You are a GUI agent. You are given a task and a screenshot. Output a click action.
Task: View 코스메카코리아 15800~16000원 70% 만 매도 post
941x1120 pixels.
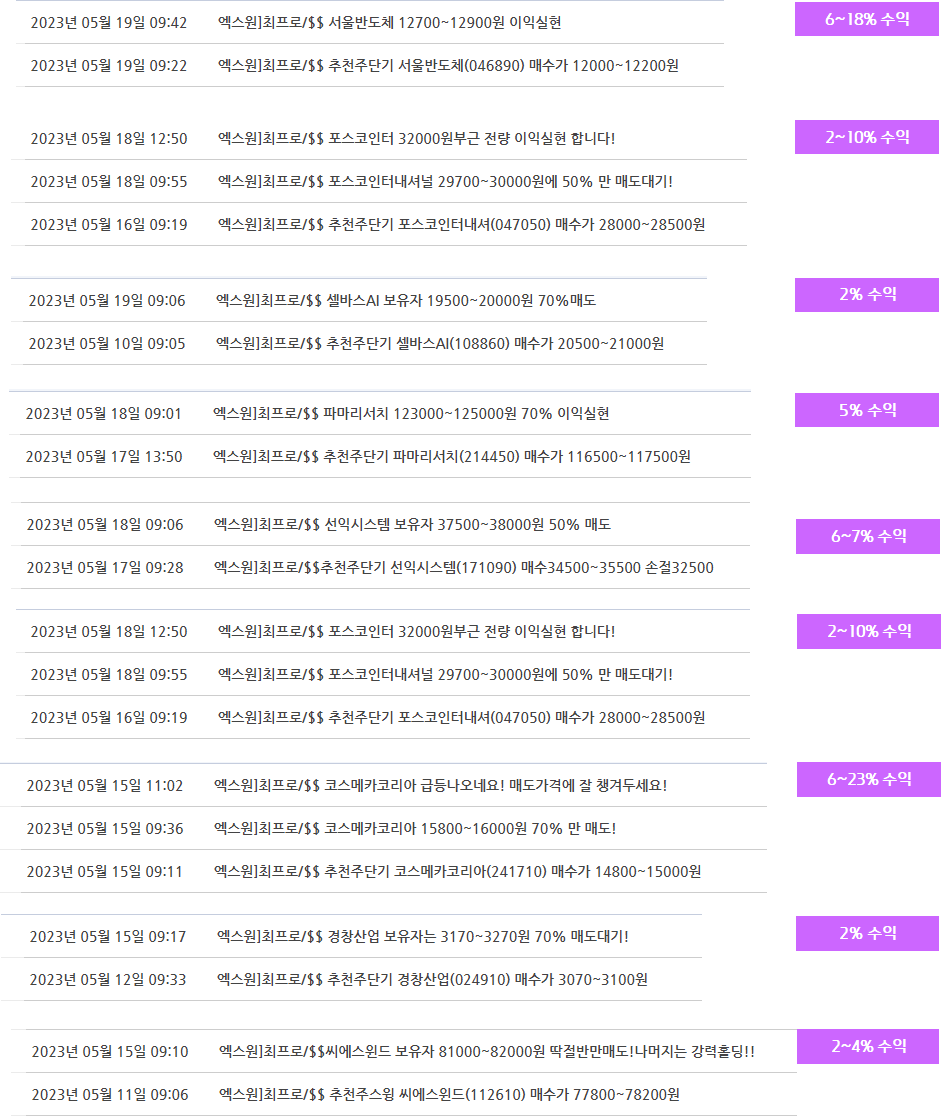pos(415,828)
